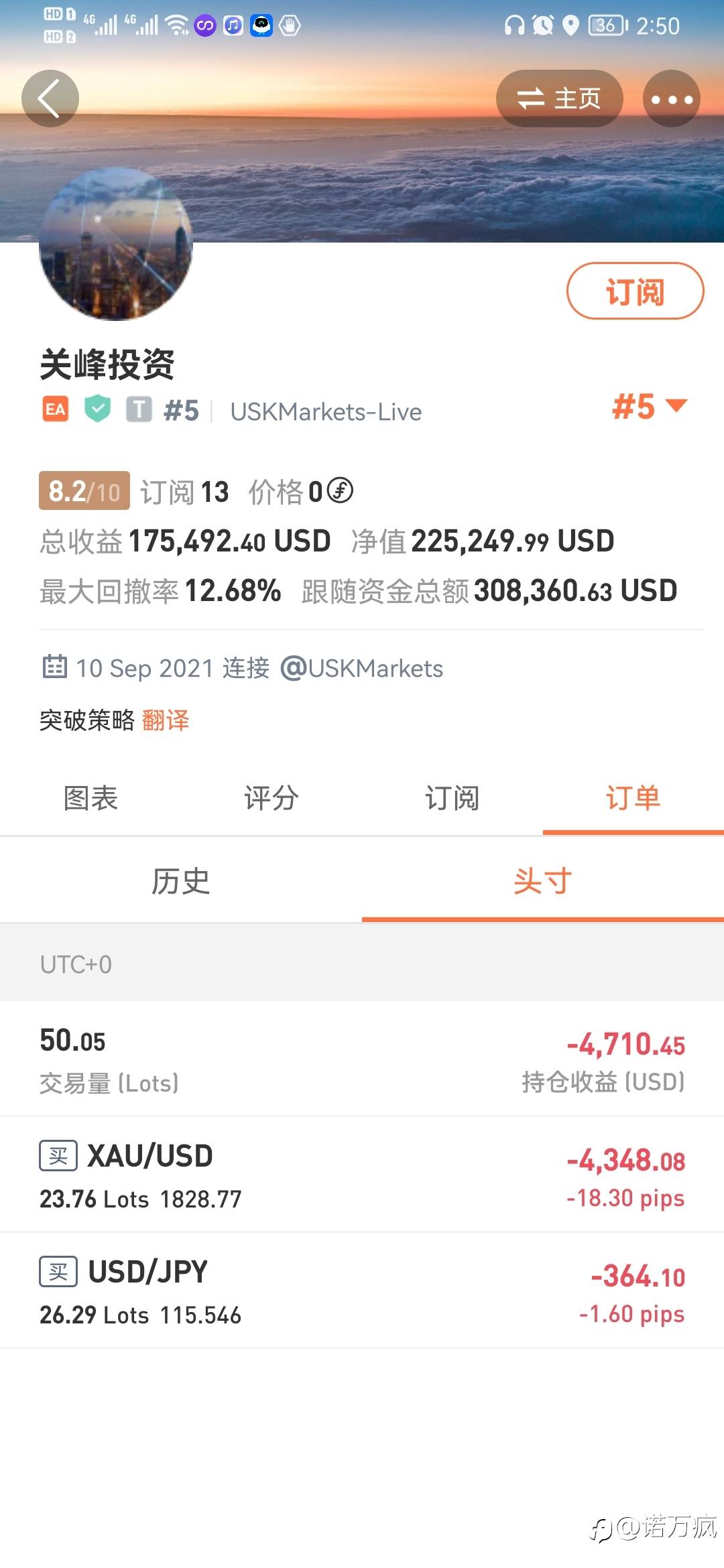
Task: Tap the coin icon next to price 0
Action: point(340,491)
